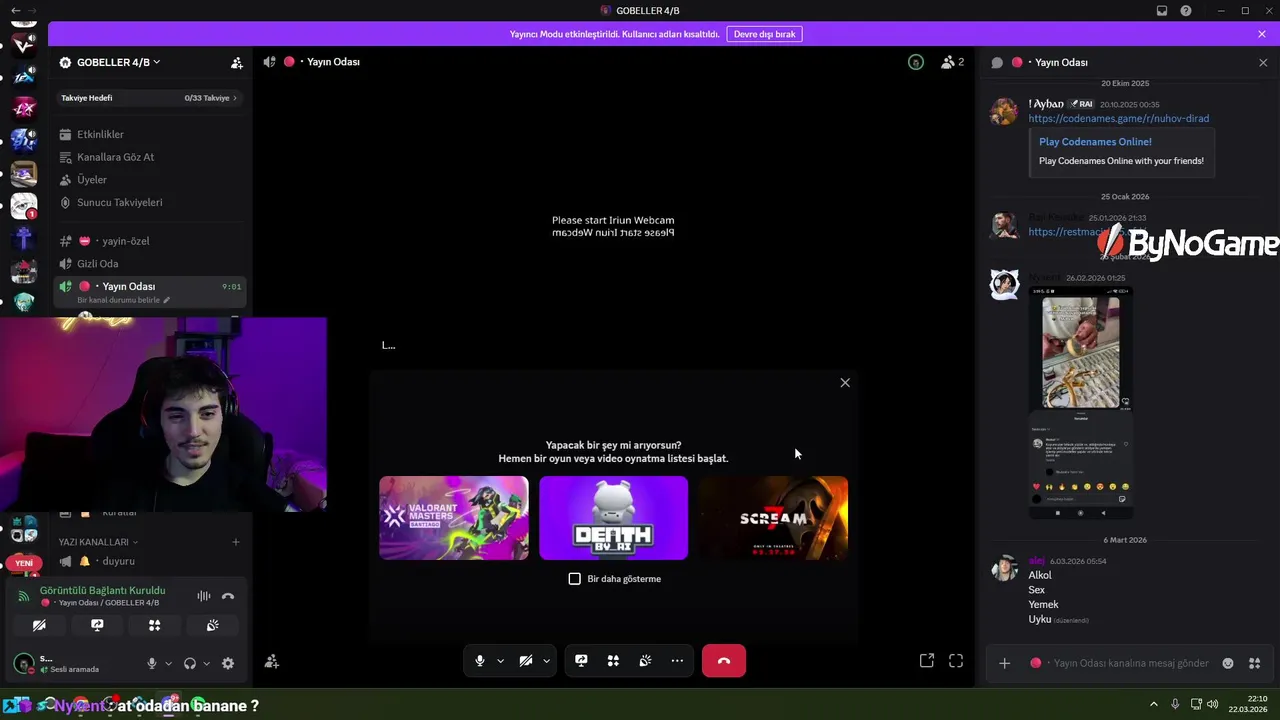Check the Bir daha gösterme checkbox

click(x=574, y=579)
